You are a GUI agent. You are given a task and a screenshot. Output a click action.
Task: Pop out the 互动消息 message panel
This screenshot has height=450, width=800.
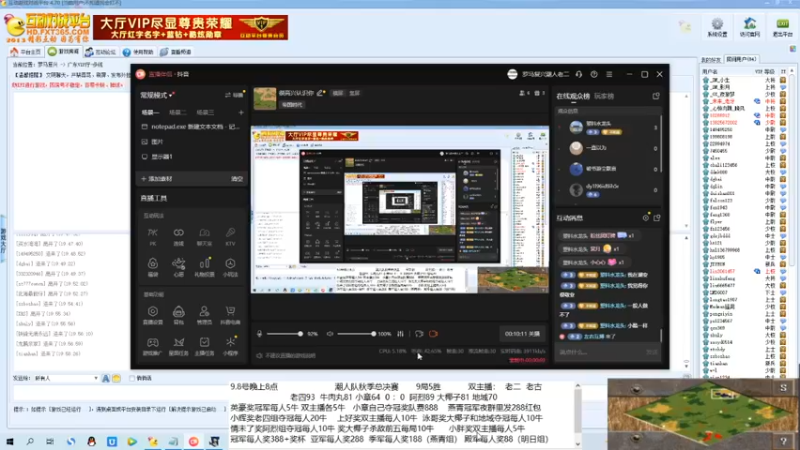pos(657,218)
